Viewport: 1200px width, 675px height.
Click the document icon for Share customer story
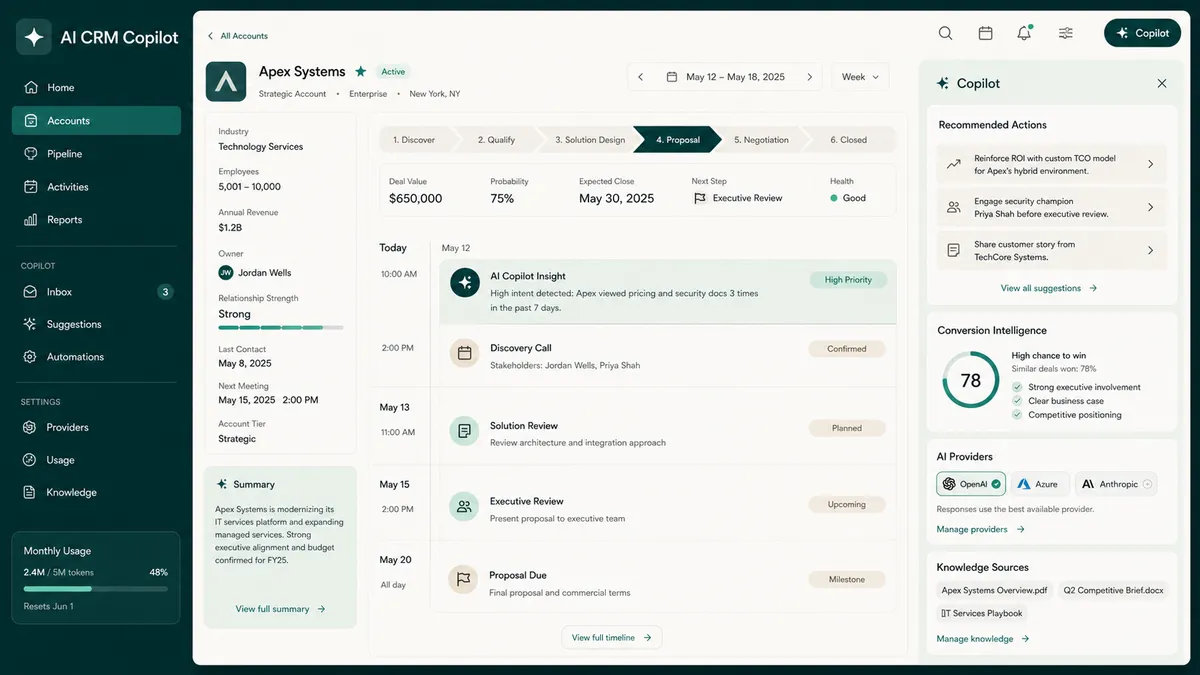[954, 250]
